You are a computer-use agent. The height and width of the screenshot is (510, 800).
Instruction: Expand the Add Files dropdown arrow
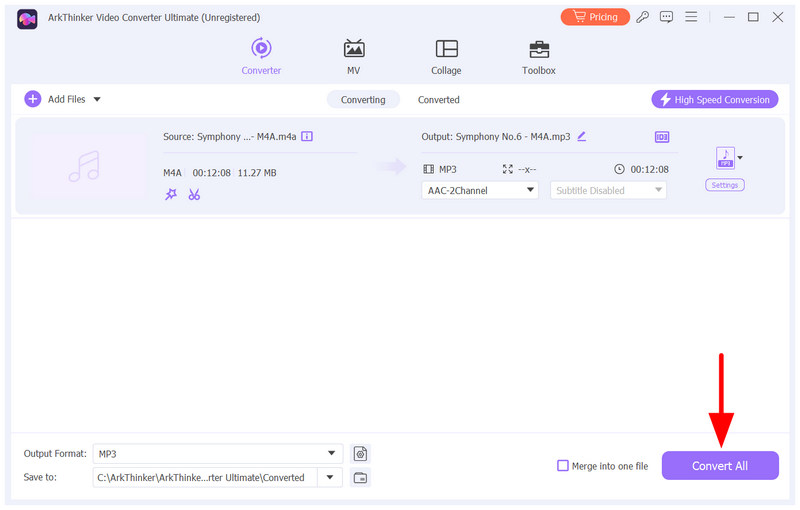[97, 99]
